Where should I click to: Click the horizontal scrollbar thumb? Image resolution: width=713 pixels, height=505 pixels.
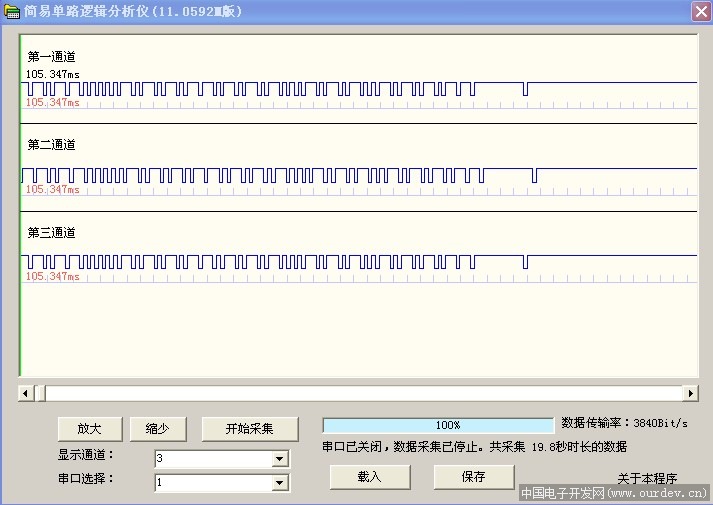tap(40, 393)
